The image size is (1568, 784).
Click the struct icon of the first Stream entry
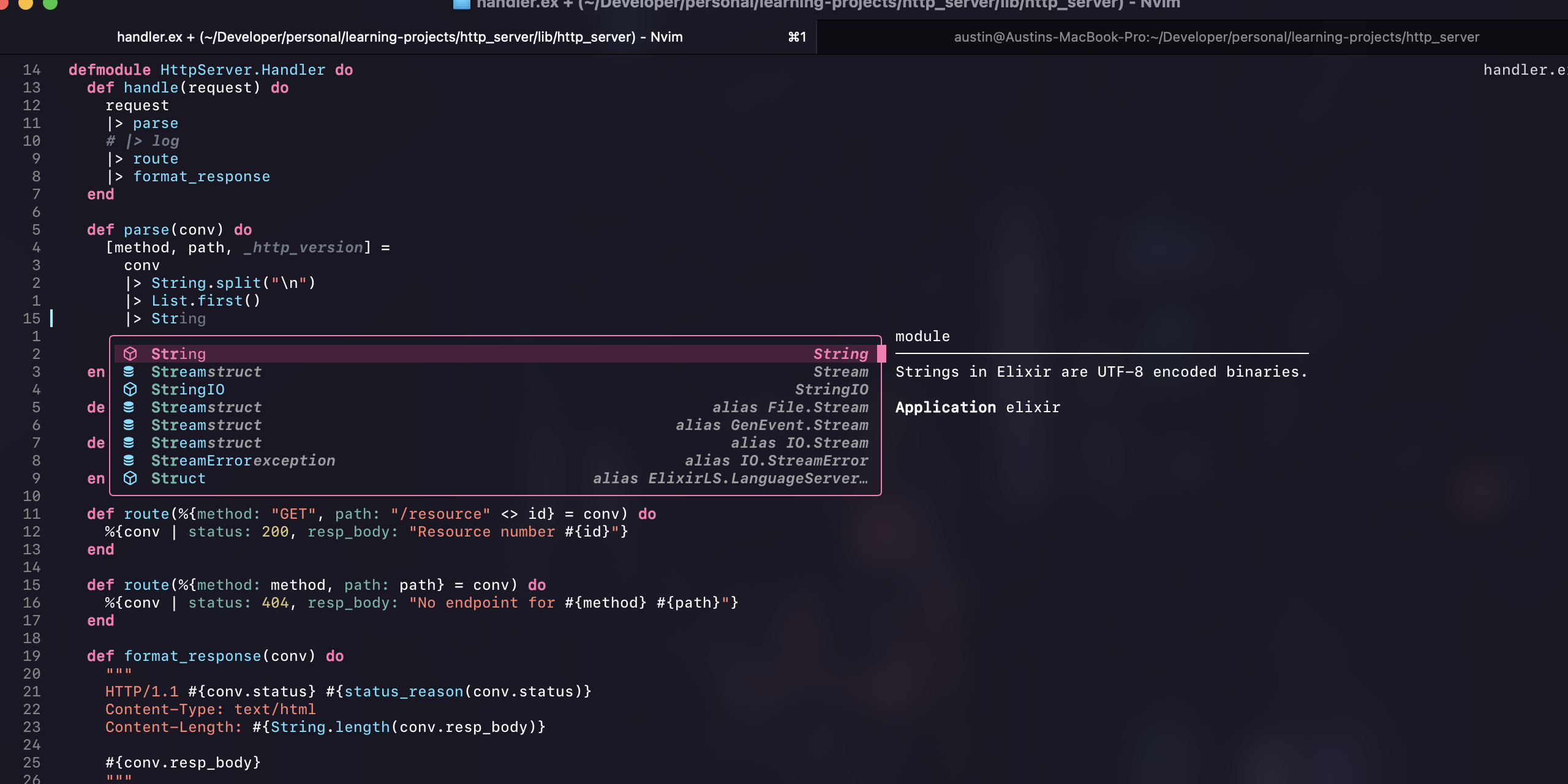[129, 371]
